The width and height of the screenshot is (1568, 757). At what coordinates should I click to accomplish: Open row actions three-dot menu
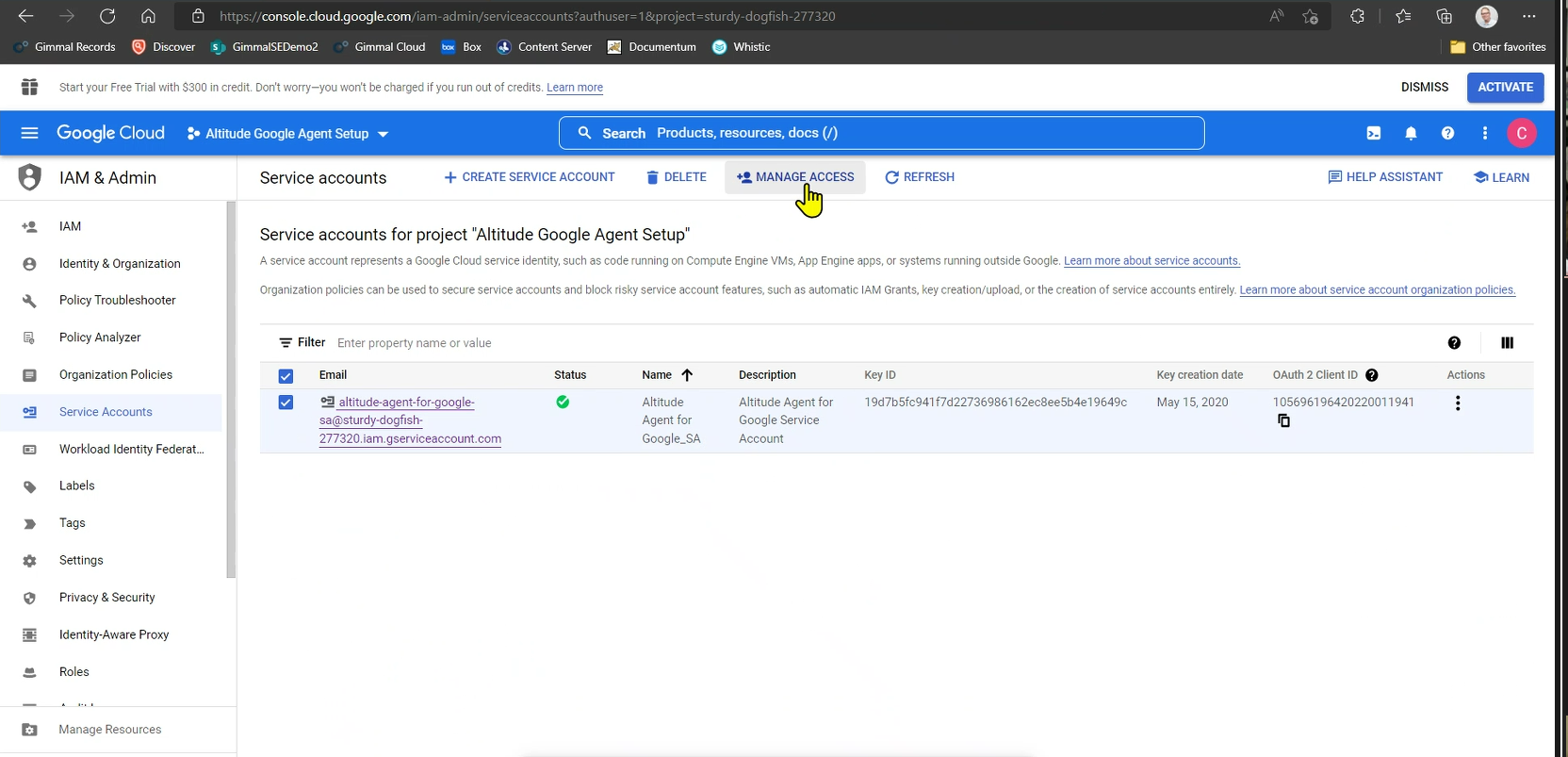tap(1458, 403)
